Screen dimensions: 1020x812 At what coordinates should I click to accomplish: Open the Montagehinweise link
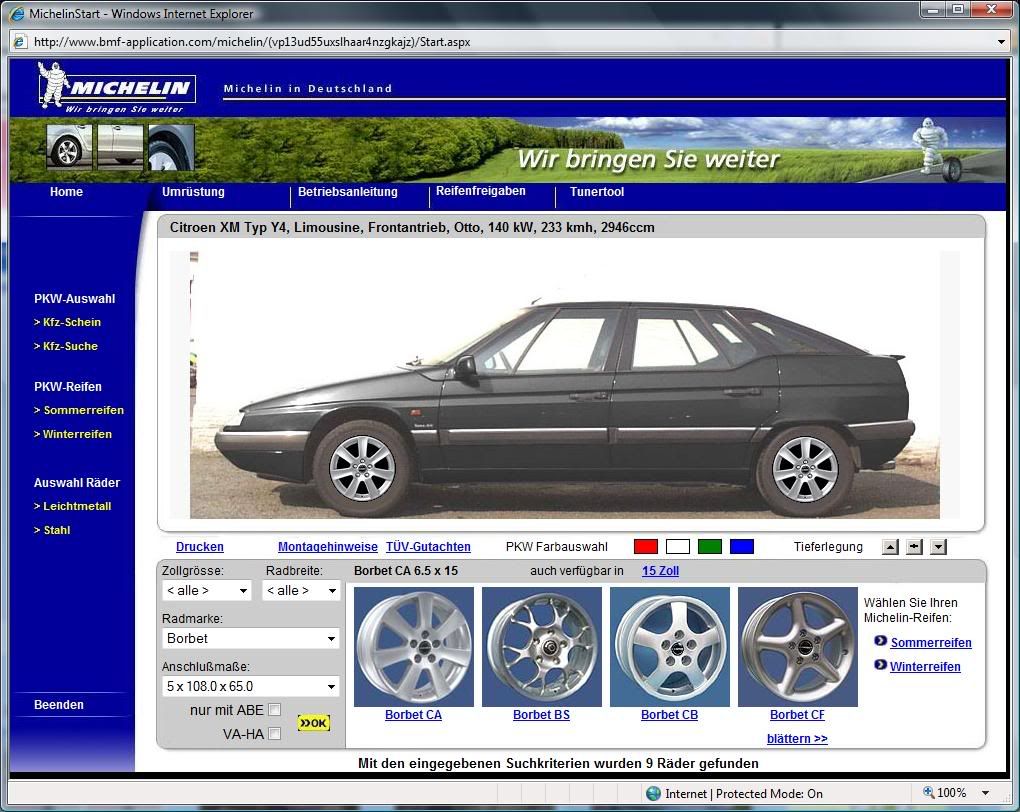(x=328, y=547)
